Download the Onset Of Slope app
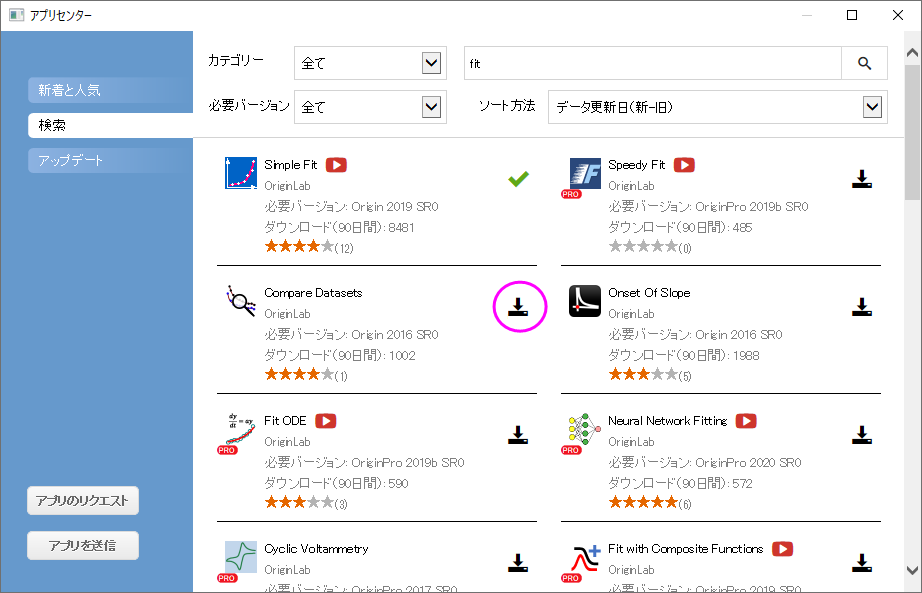922x593 pixels. coord(861,307)
